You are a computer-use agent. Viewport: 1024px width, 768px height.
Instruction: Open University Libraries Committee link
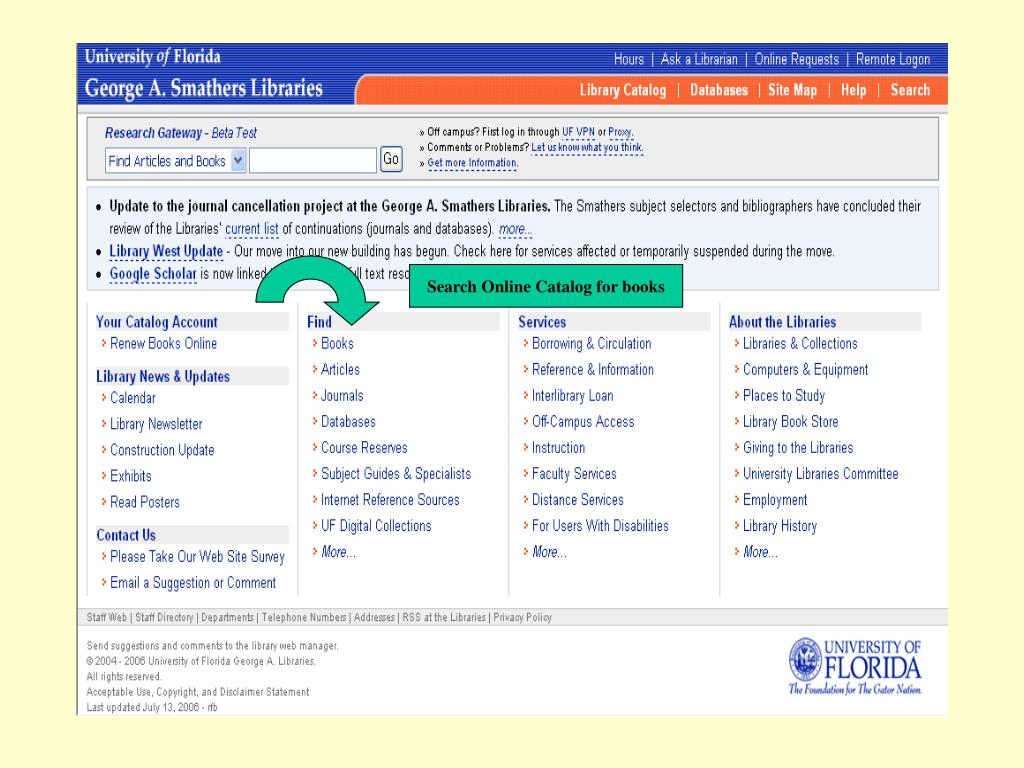coord(820,474)
